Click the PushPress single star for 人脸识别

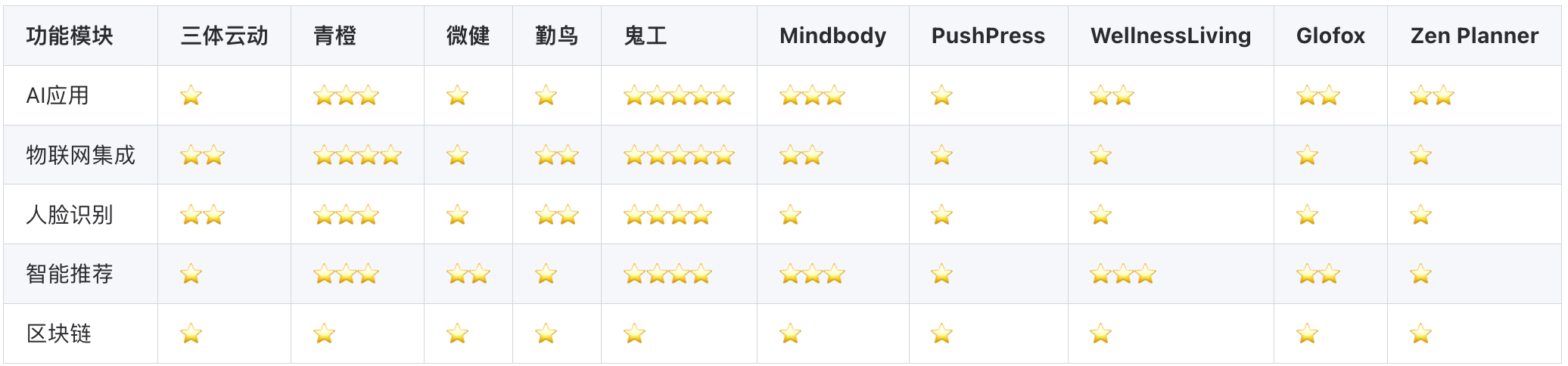pyautogui.click(x=941, y=216)
